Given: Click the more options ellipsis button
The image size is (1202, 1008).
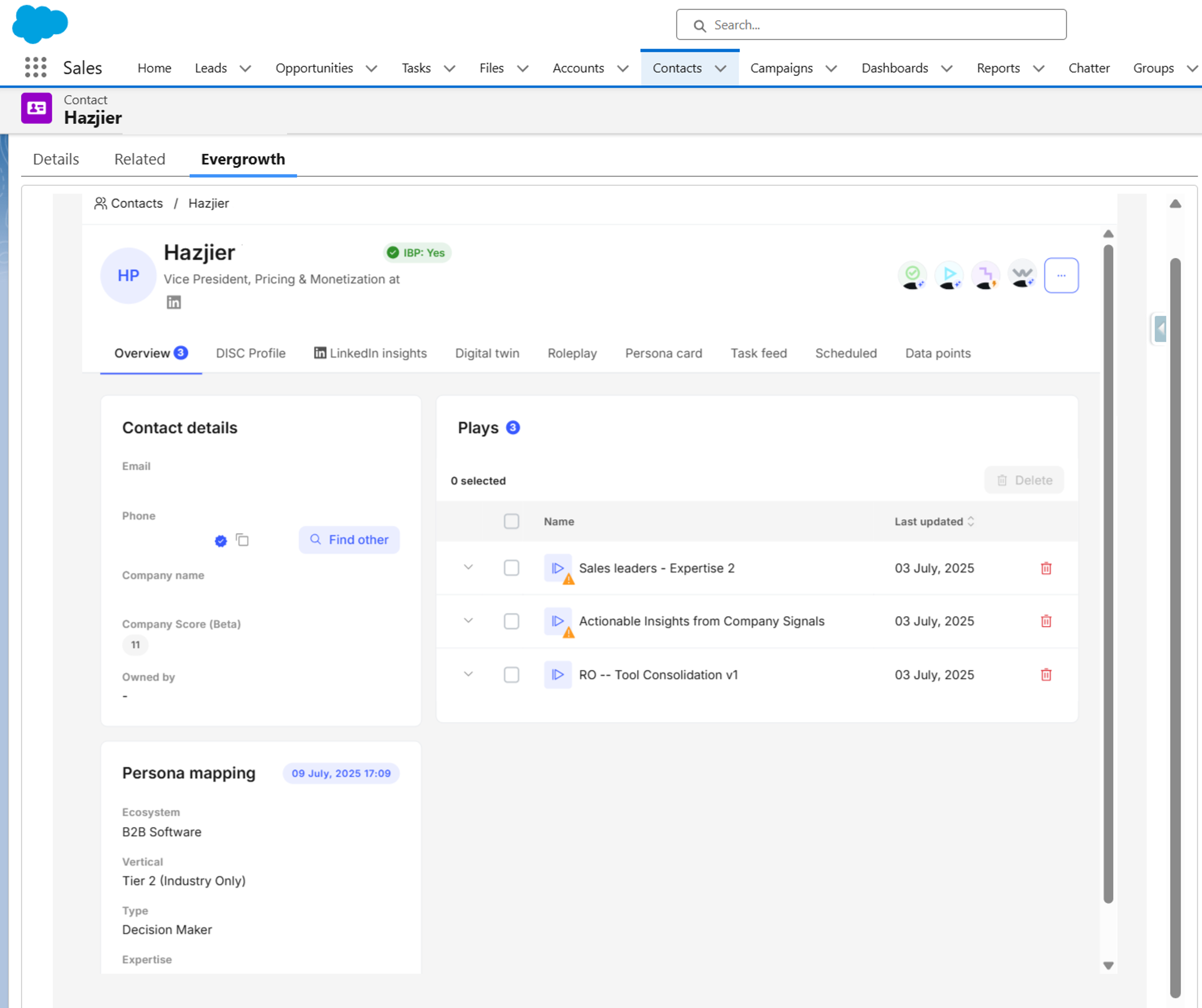Looking at the screenshot, I should click(1061, 275).
